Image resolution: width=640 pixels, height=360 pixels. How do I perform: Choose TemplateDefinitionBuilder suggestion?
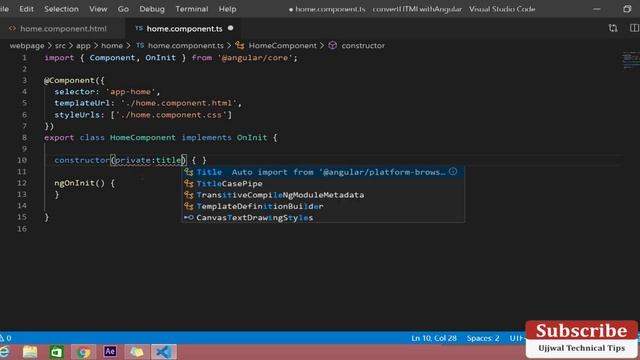click(x=323, y=207)
